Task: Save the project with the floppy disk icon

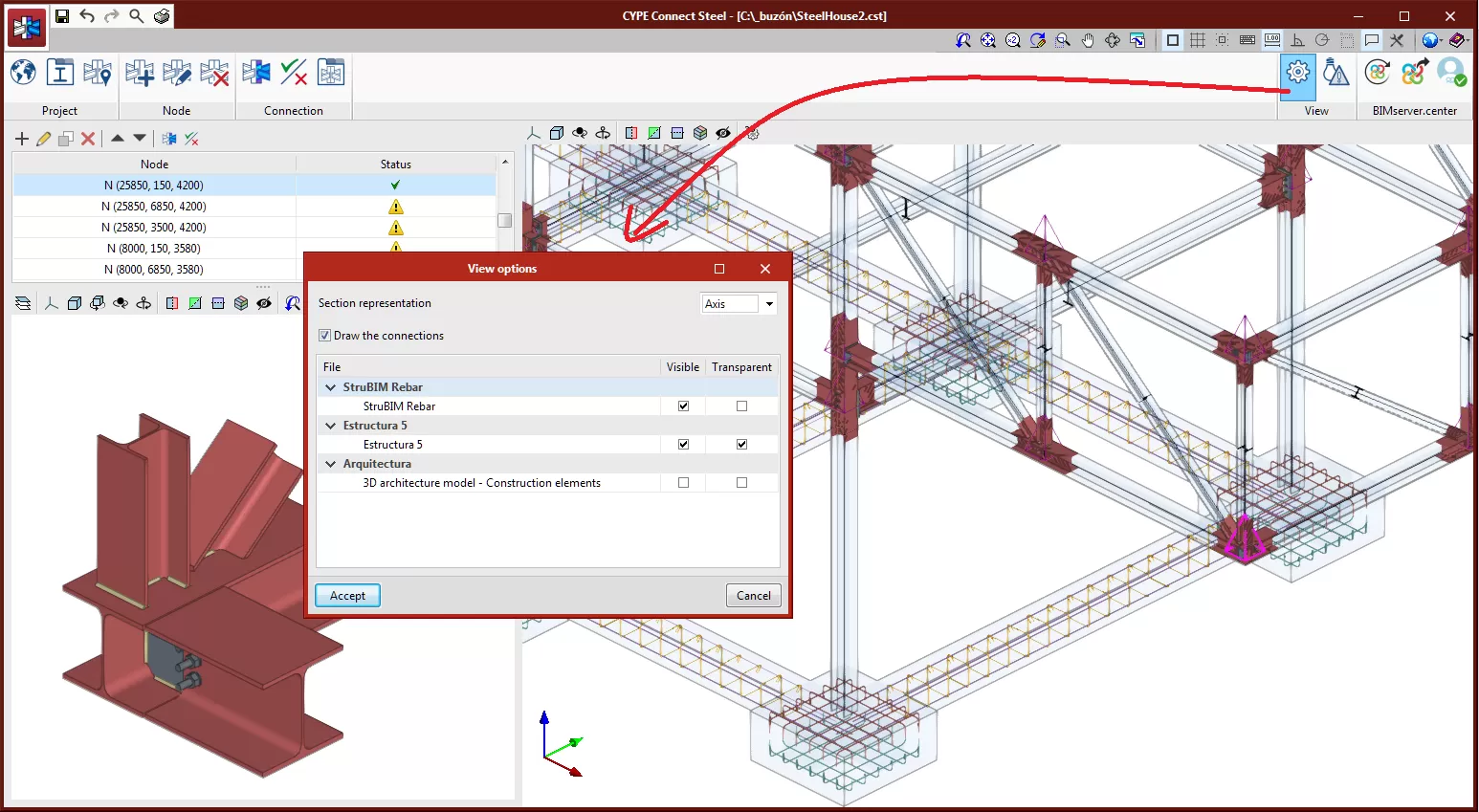Action: pyautogui.click(x=62, y=15)
